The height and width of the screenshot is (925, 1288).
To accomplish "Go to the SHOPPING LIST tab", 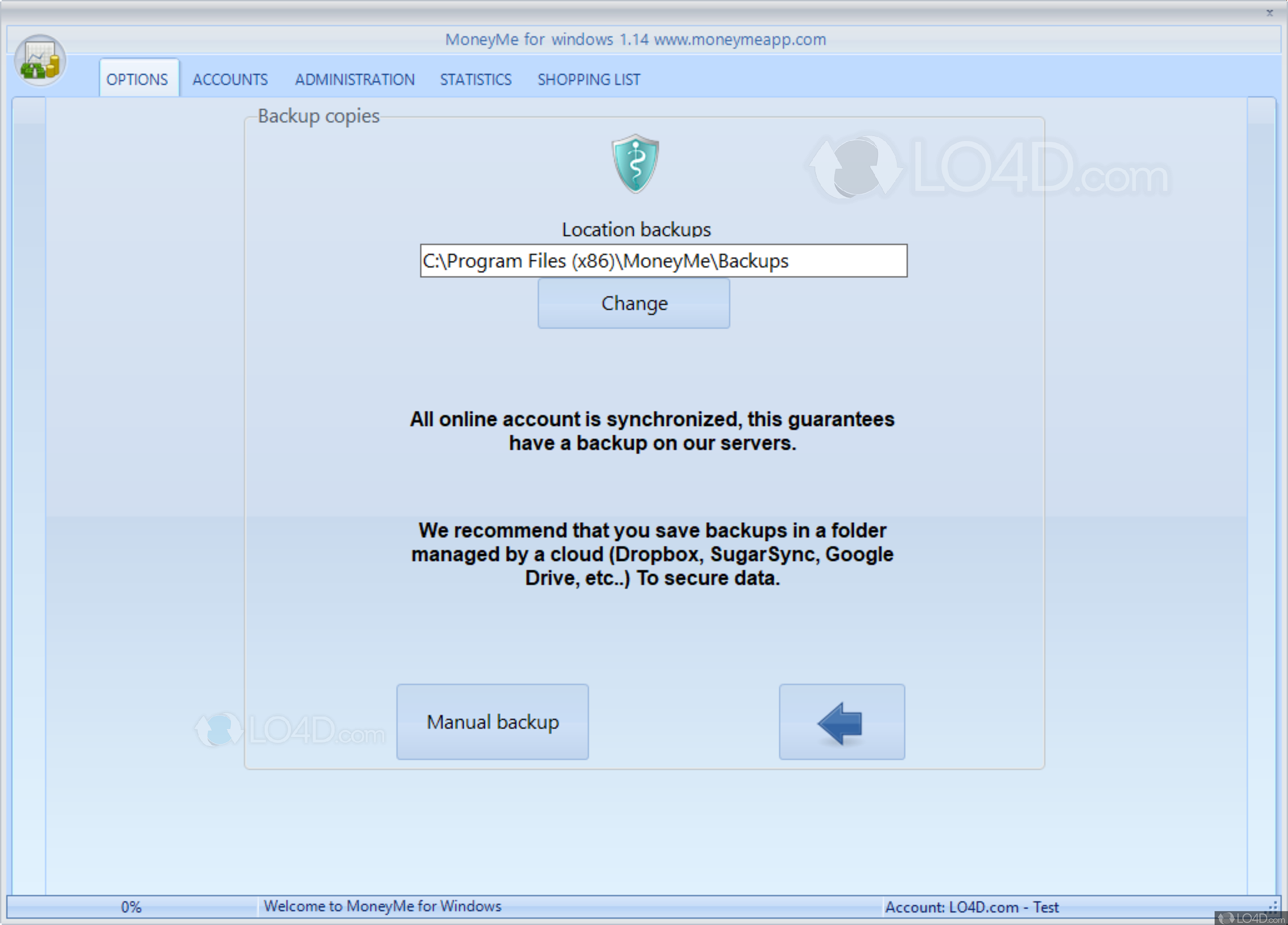I will [589, 79].
